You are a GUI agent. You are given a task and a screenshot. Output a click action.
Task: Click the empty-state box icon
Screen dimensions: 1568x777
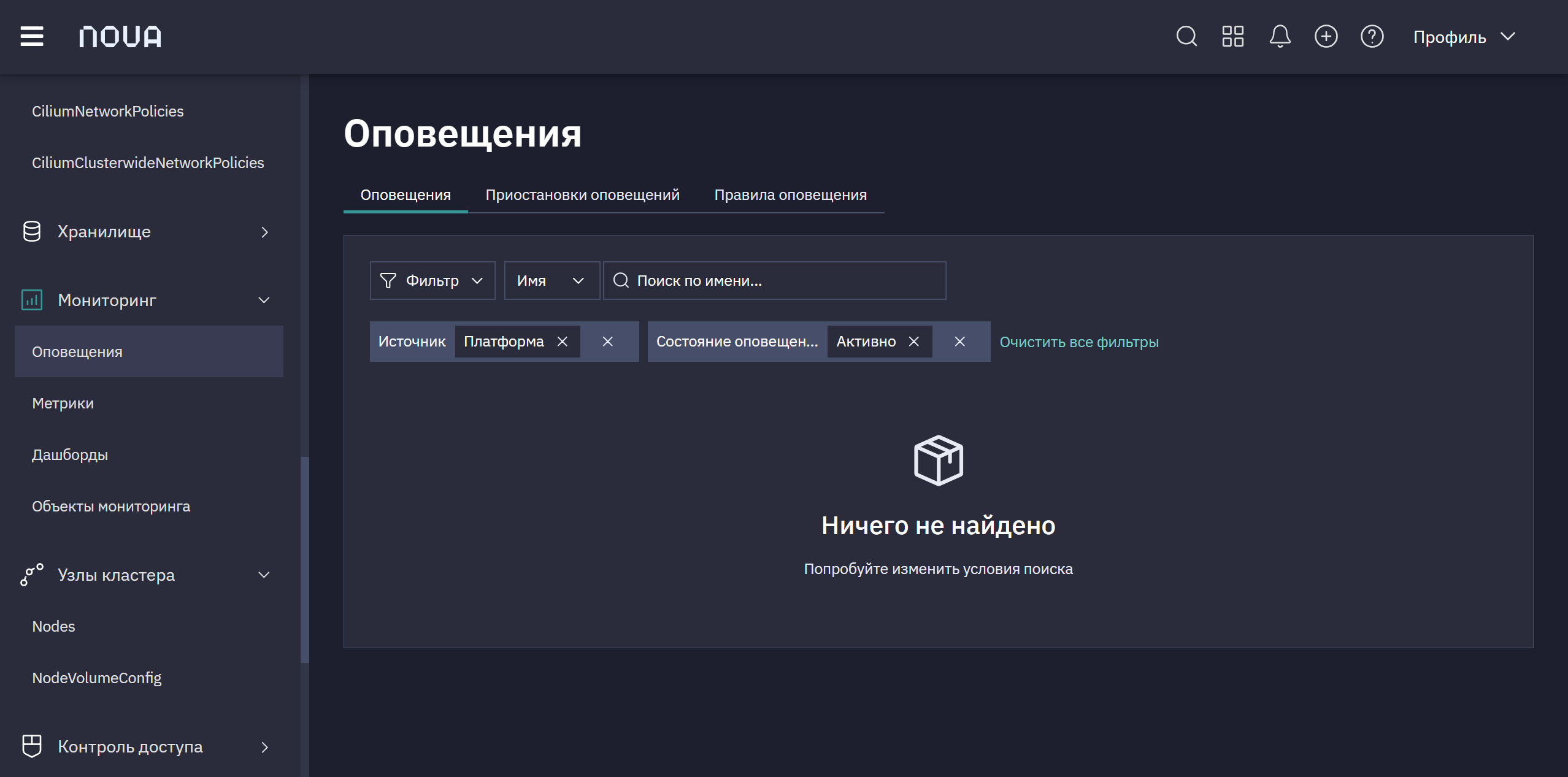[x=939, y=460]
